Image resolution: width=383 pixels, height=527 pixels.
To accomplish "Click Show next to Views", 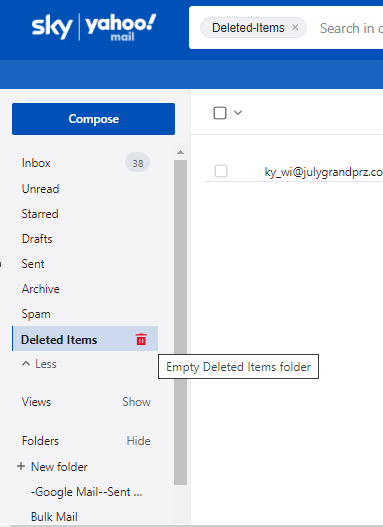I will coord(136,402).
